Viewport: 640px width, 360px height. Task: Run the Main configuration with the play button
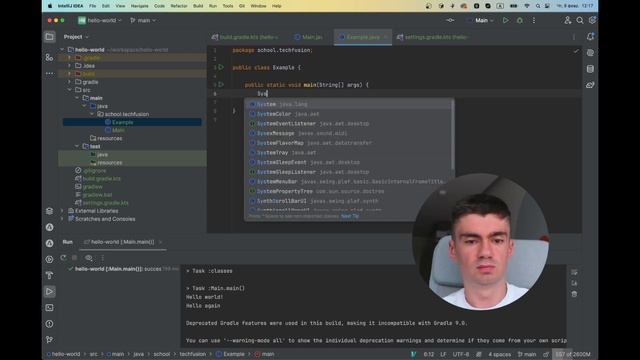506,20
